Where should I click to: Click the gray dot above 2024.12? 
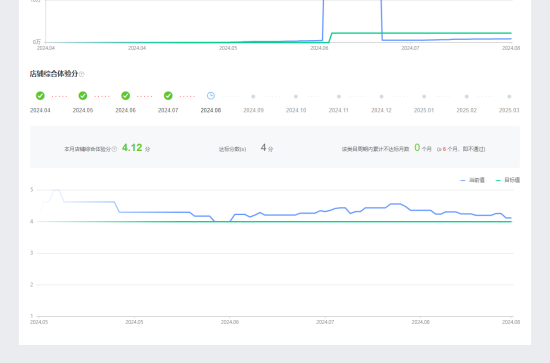[381, 96]
